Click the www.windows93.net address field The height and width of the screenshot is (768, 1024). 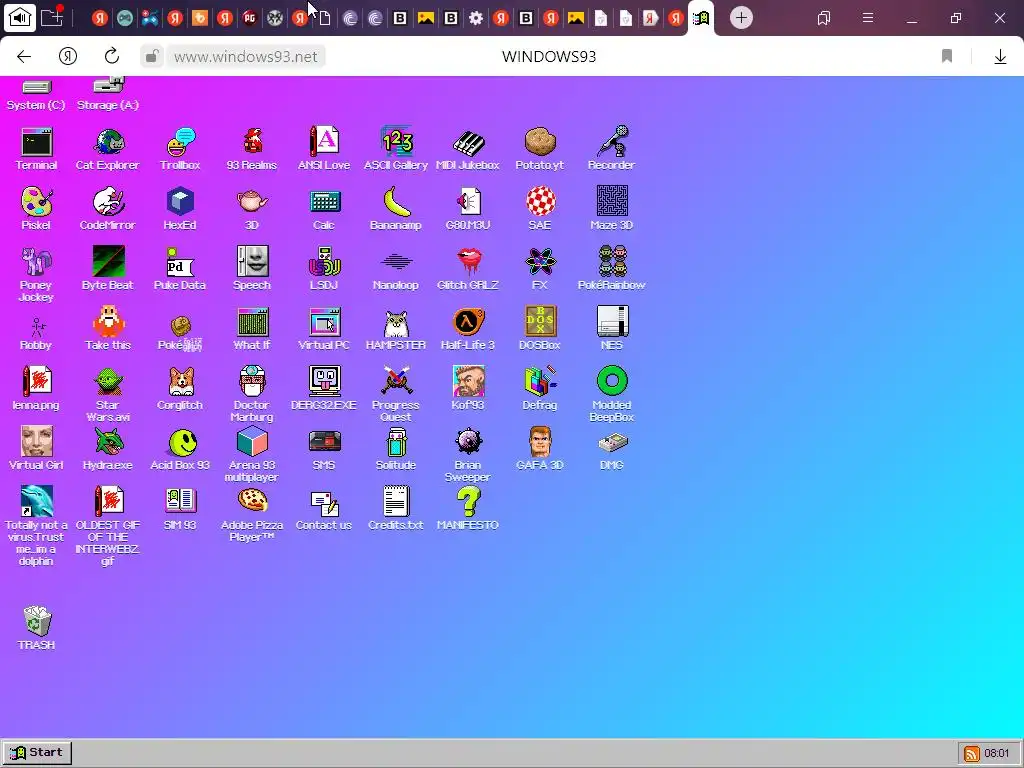pos(246,57)
